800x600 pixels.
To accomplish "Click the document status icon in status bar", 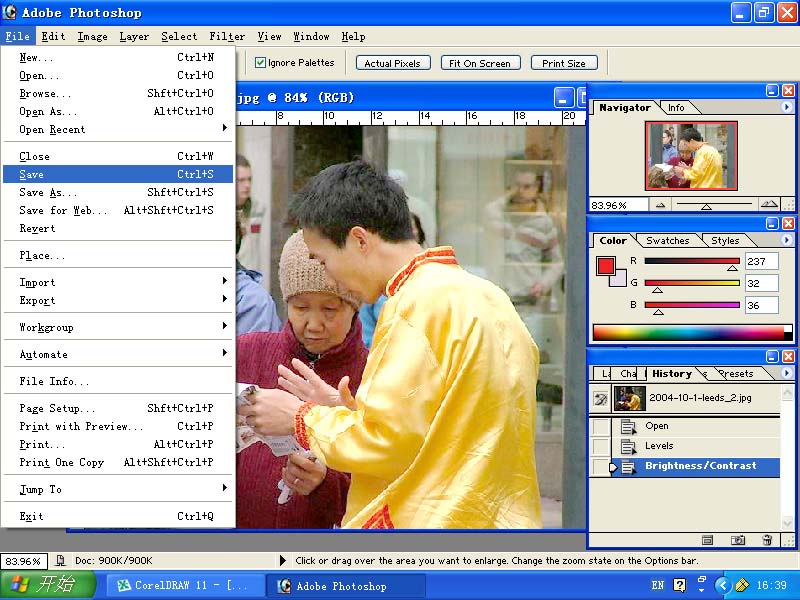I will (x=61, y=561).
